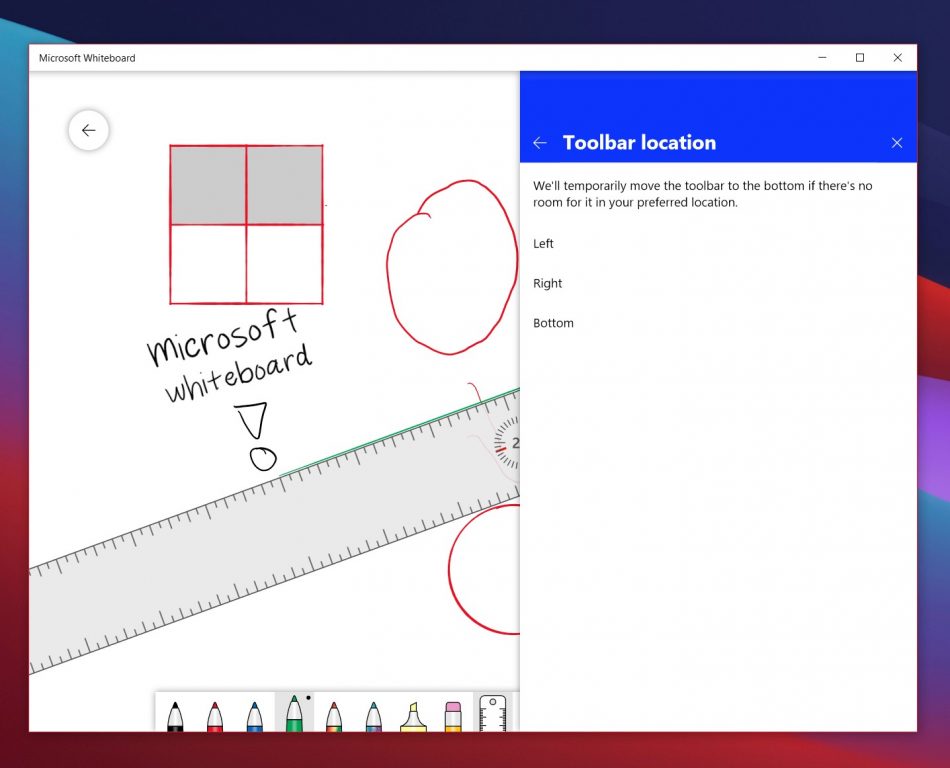Click the gray shaded top-left grid cell

(x=208, y=185)
